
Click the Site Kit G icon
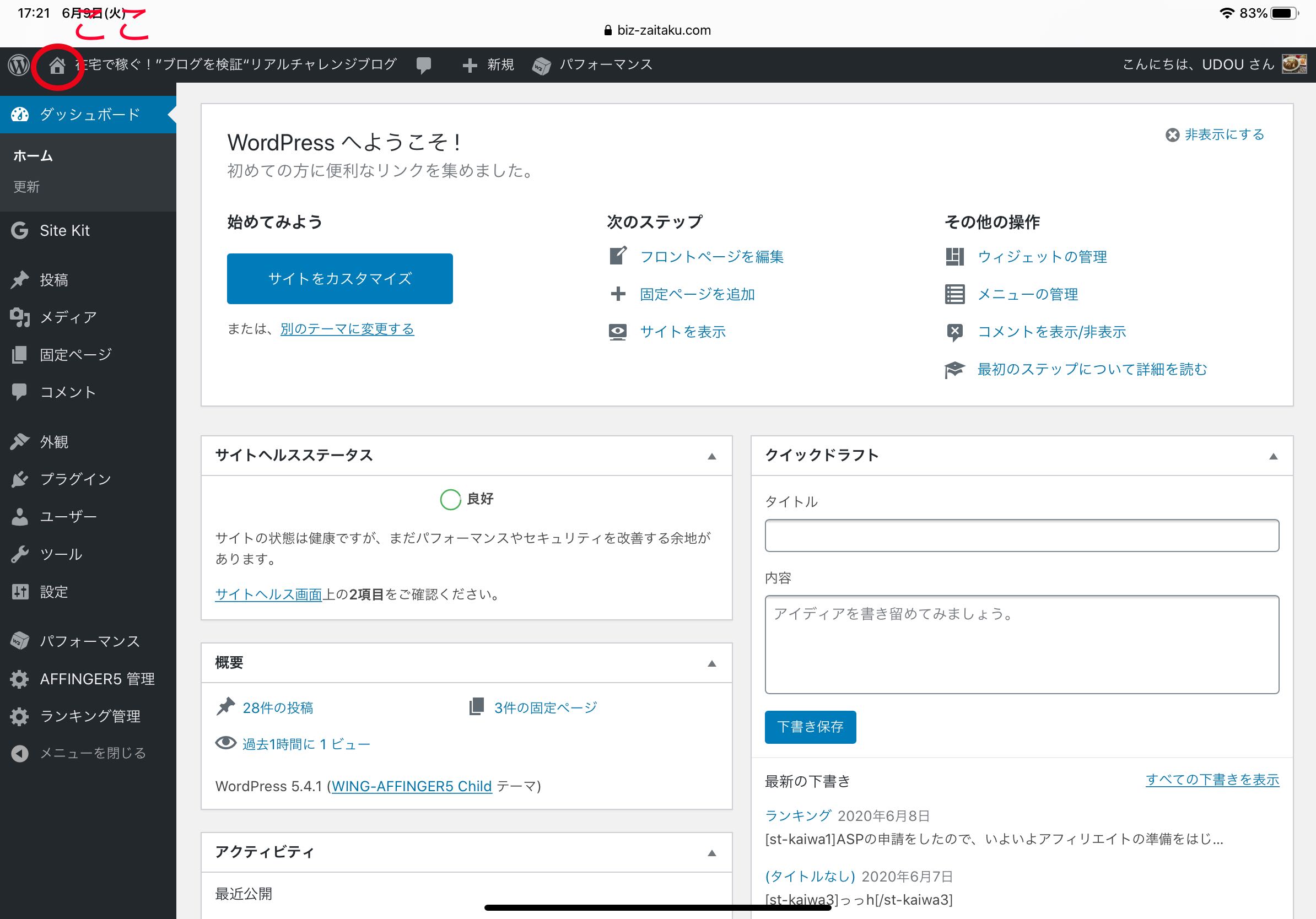tap(19, 230)
